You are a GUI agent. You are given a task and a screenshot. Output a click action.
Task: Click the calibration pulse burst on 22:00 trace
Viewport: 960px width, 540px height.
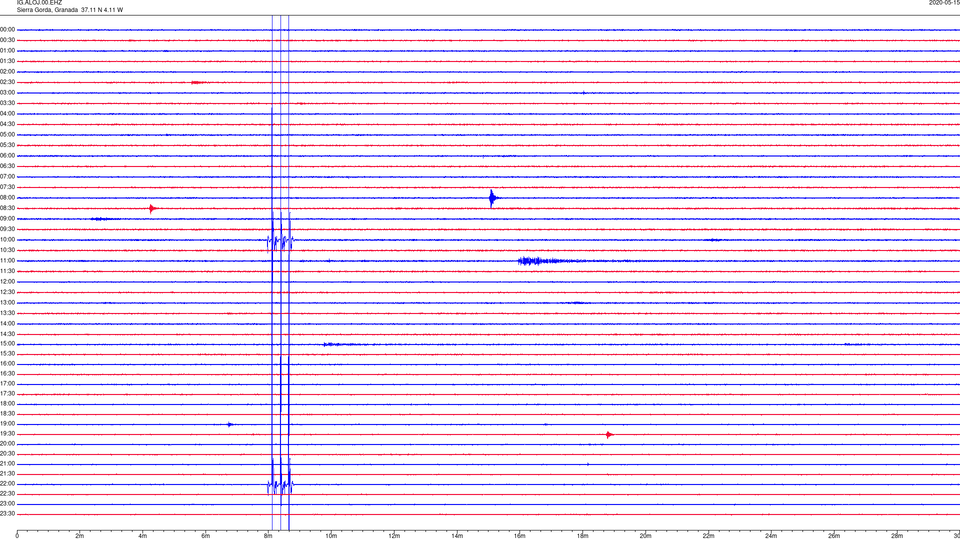280,486
